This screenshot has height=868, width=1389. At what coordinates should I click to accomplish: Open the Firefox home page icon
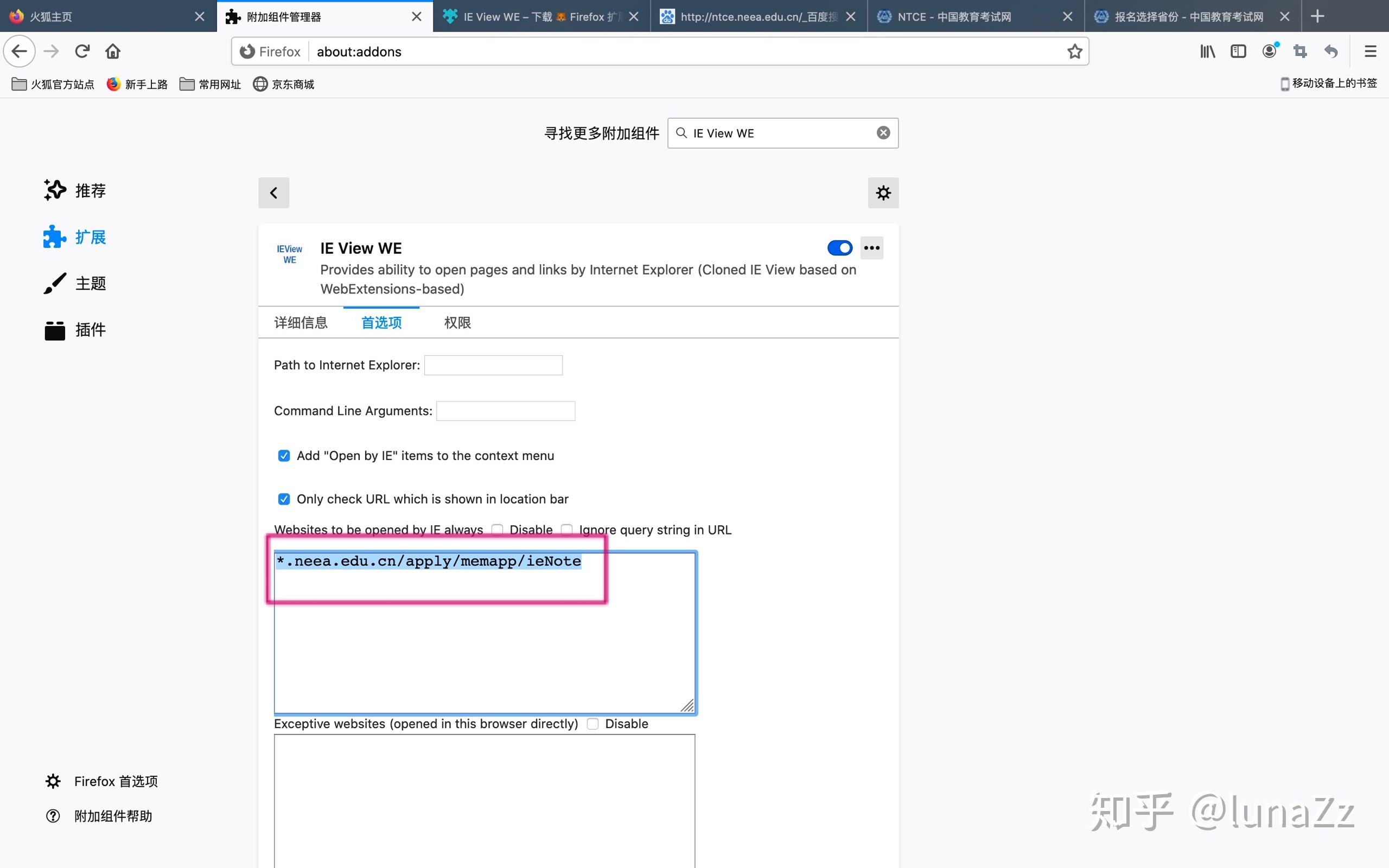coord(113,52)
